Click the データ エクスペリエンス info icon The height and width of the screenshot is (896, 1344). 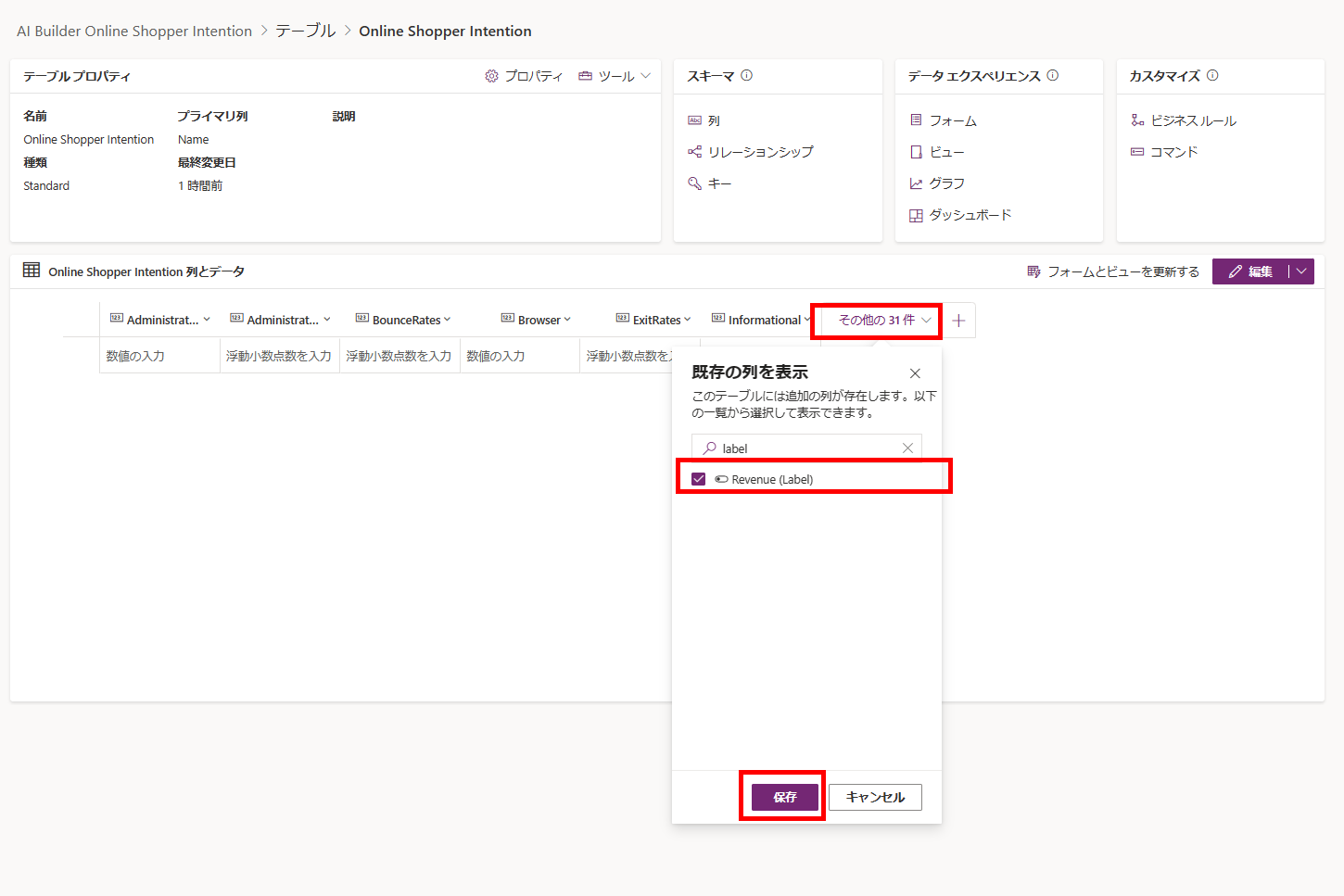[x=1053, y=76]
